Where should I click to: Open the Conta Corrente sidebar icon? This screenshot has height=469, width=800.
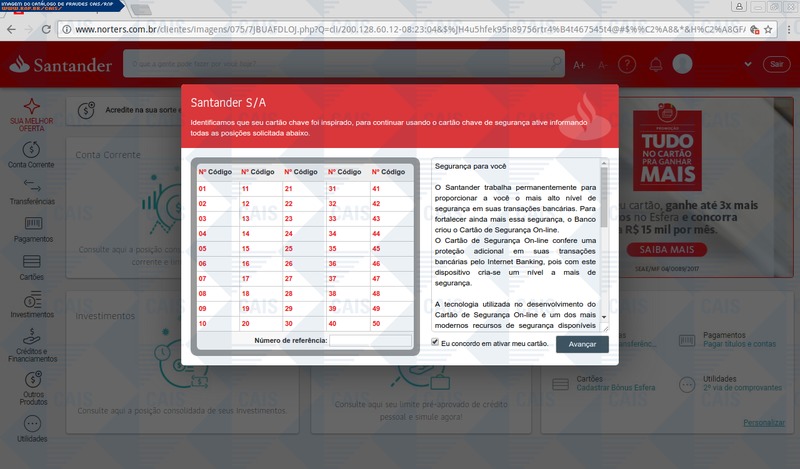pos(31,150)
